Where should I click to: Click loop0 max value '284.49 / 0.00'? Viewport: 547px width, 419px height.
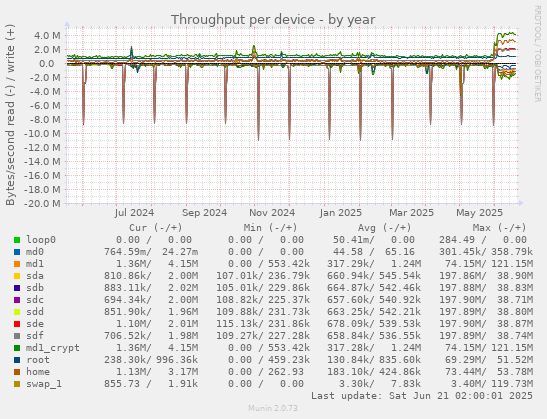click(483, 240)
